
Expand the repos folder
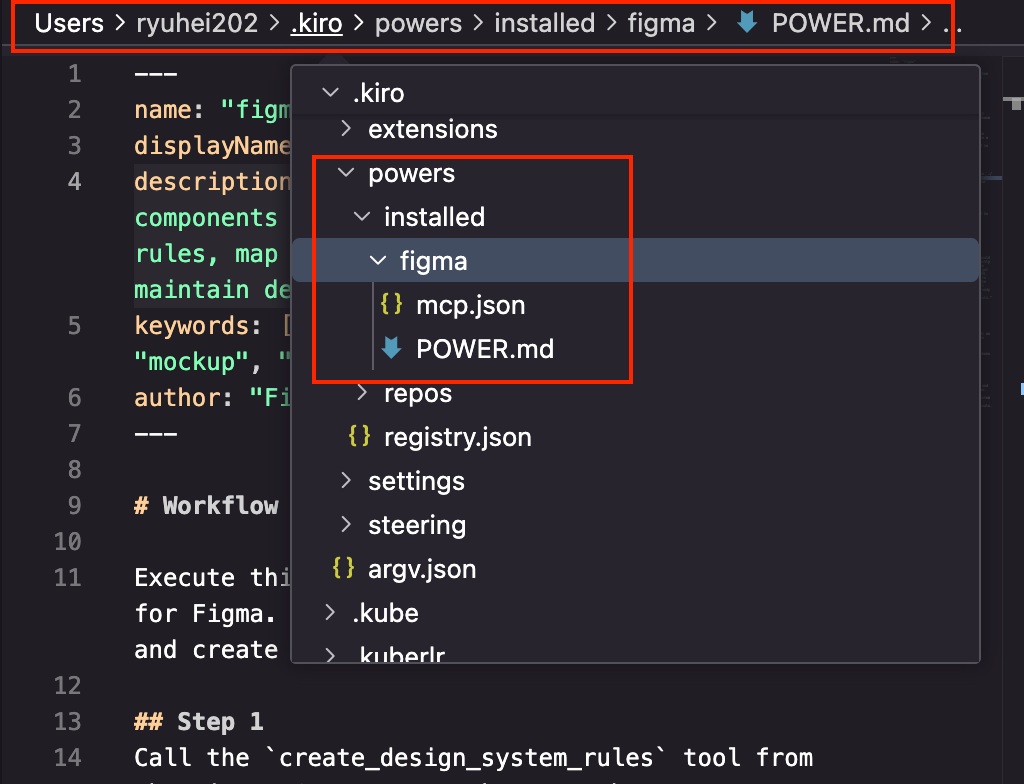[x=362, y=393]
